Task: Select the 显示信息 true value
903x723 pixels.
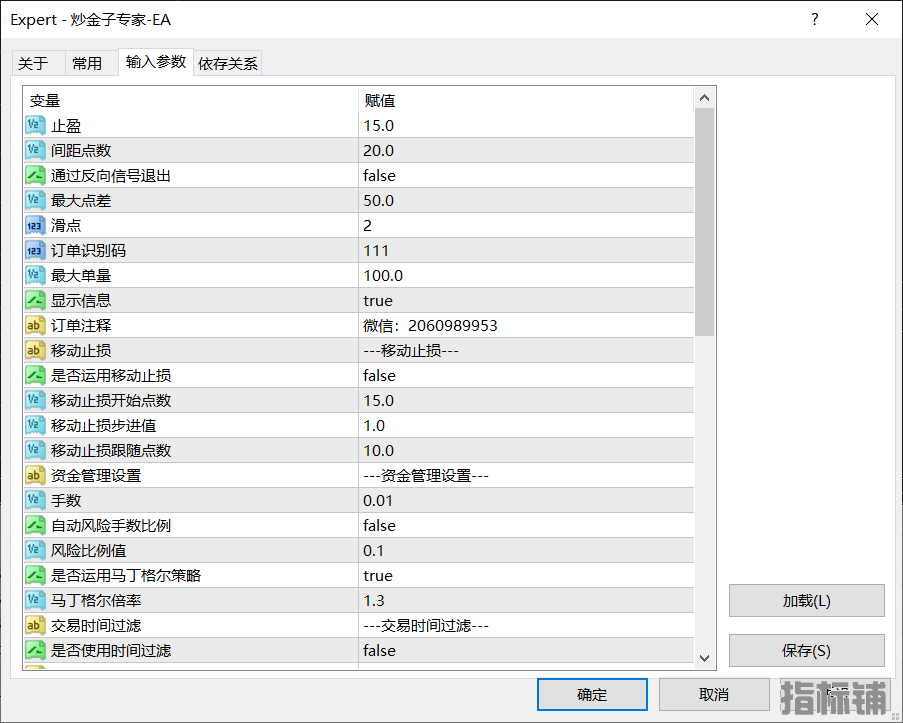Action: click(x=378, y=300)
